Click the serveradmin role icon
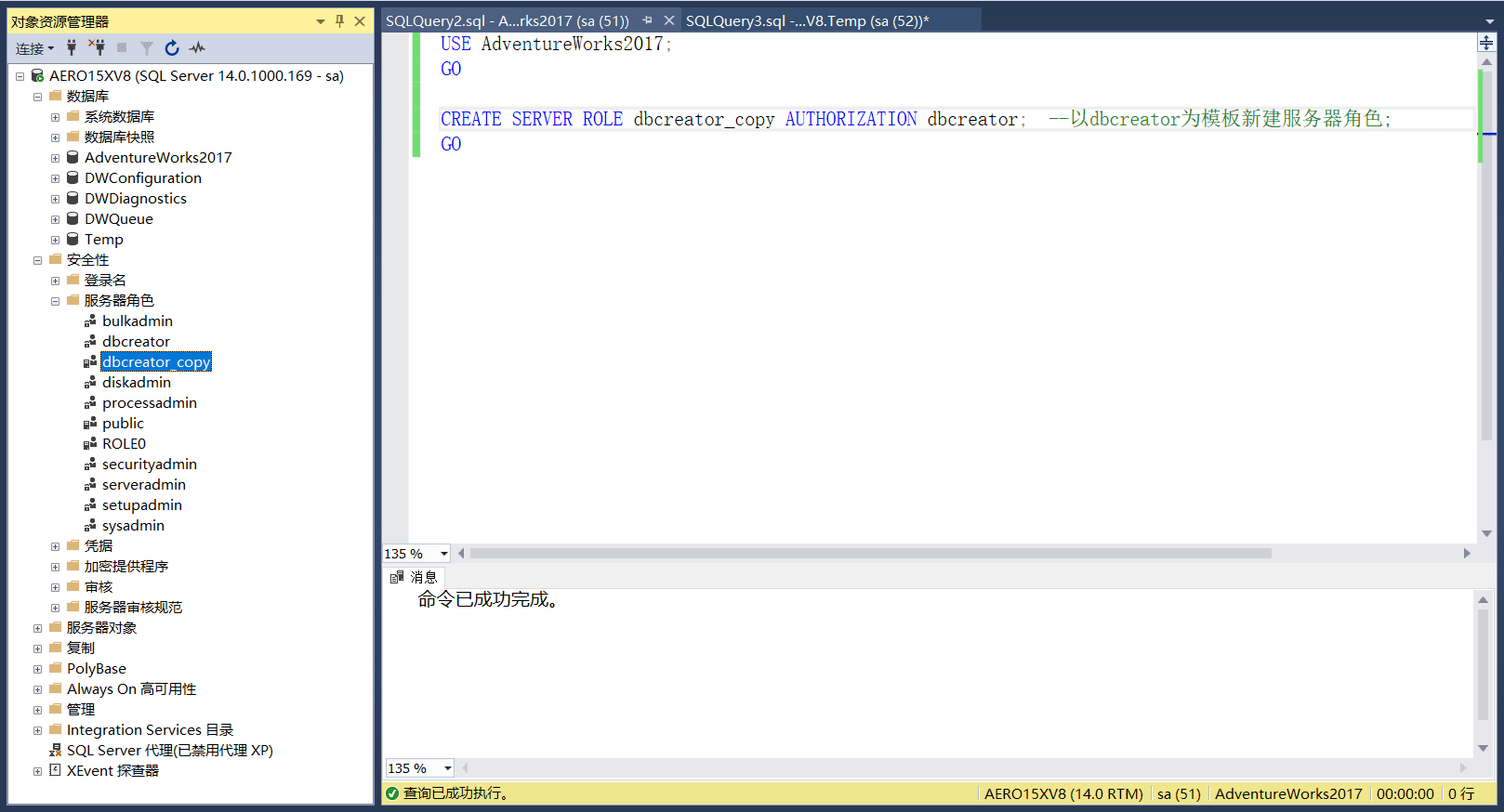The width and height of the screenshot is (1504, 812). pos(90,484)
